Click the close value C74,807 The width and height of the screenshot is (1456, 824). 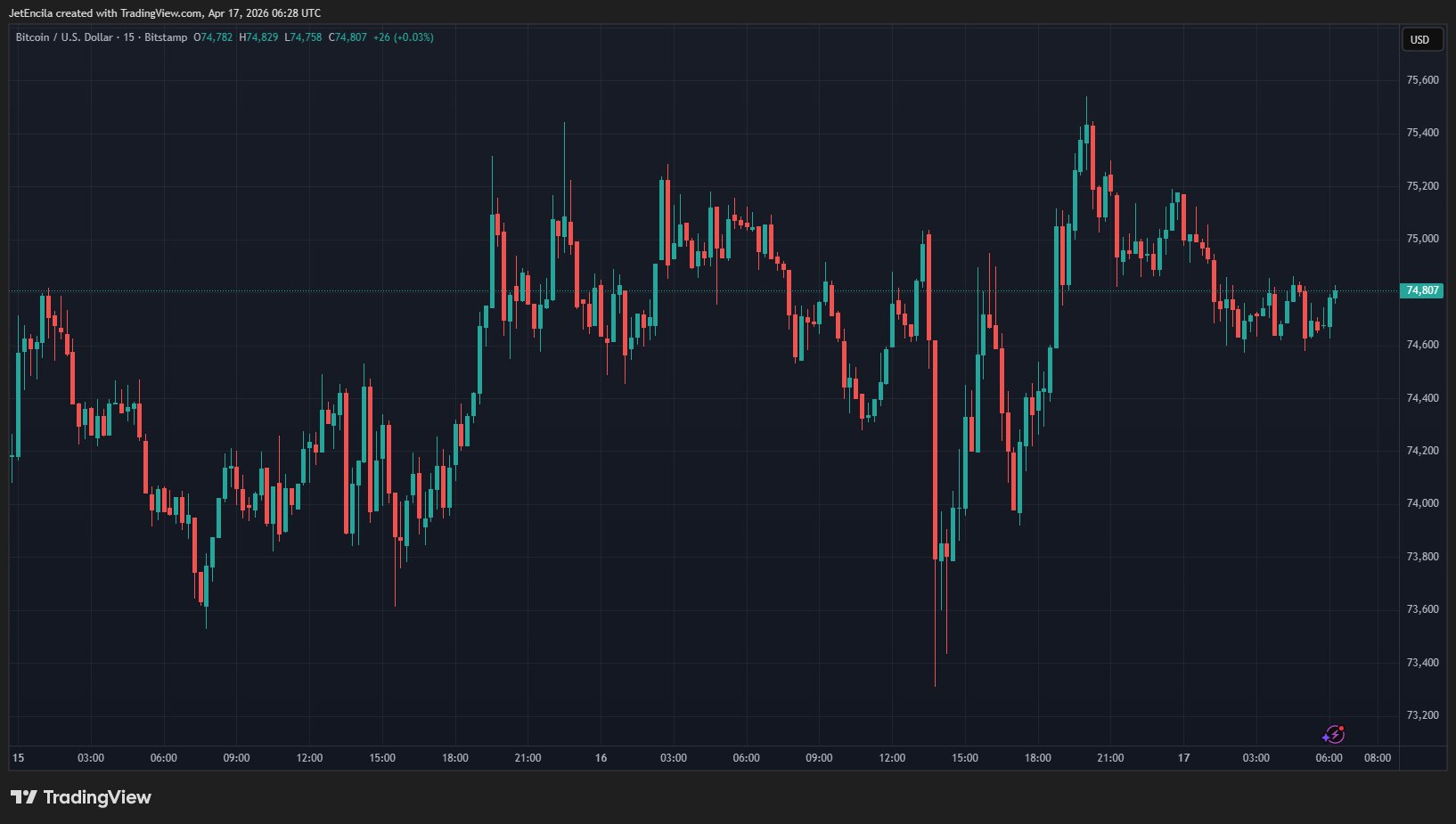[348, 37]
